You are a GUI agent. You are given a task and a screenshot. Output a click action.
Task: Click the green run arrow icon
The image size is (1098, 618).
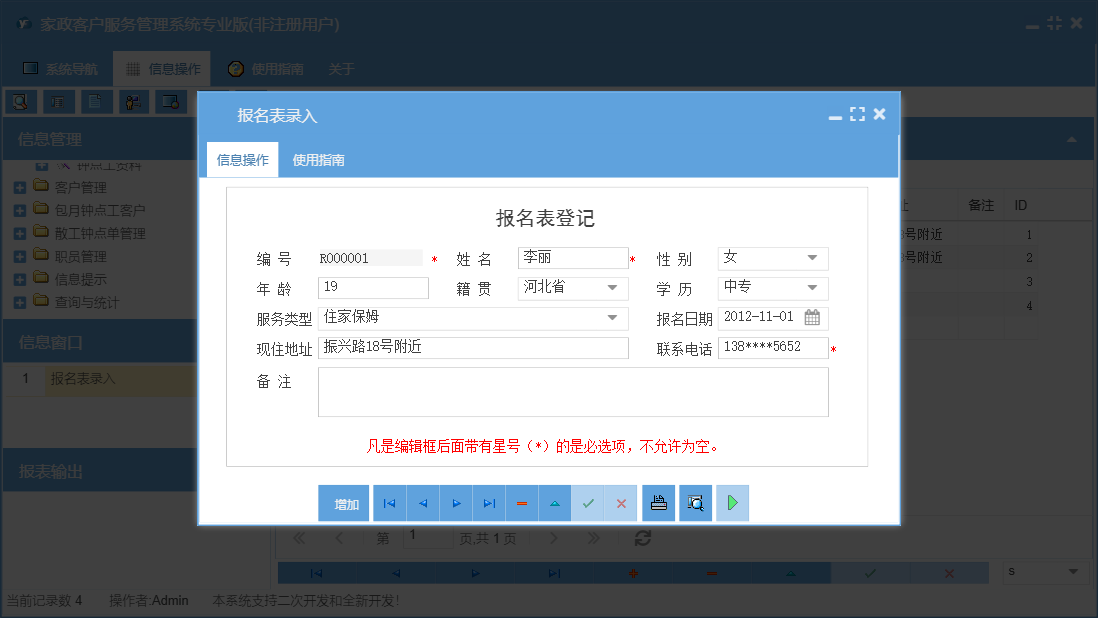pos(731,503)
